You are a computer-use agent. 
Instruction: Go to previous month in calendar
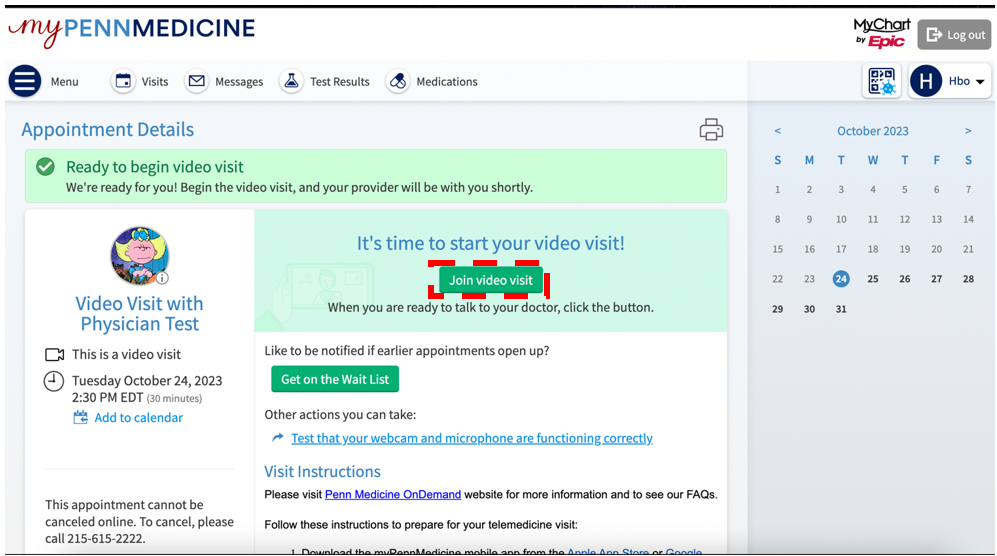point(777,130)
